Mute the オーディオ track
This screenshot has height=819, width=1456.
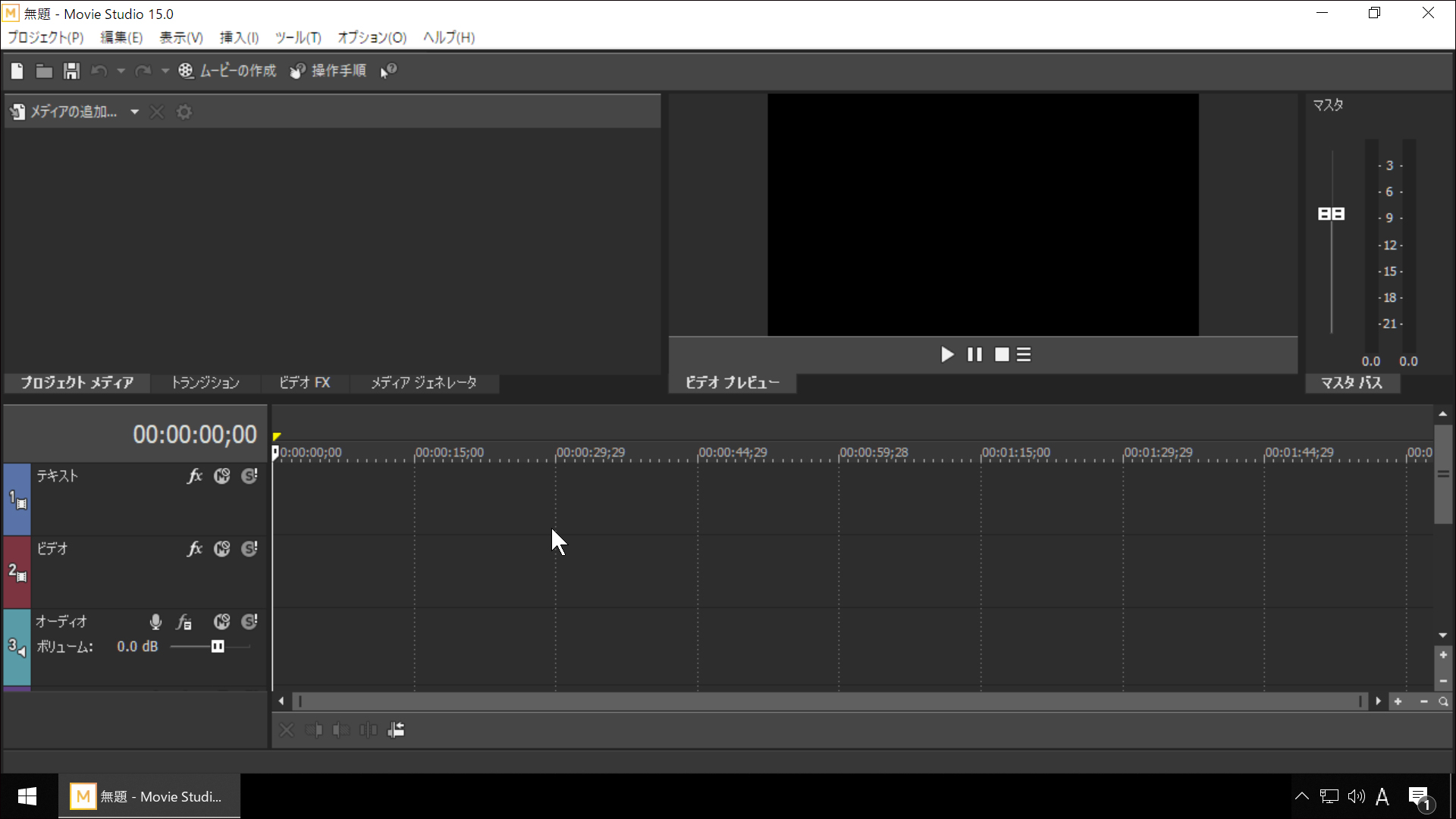[x=221, y=622]
